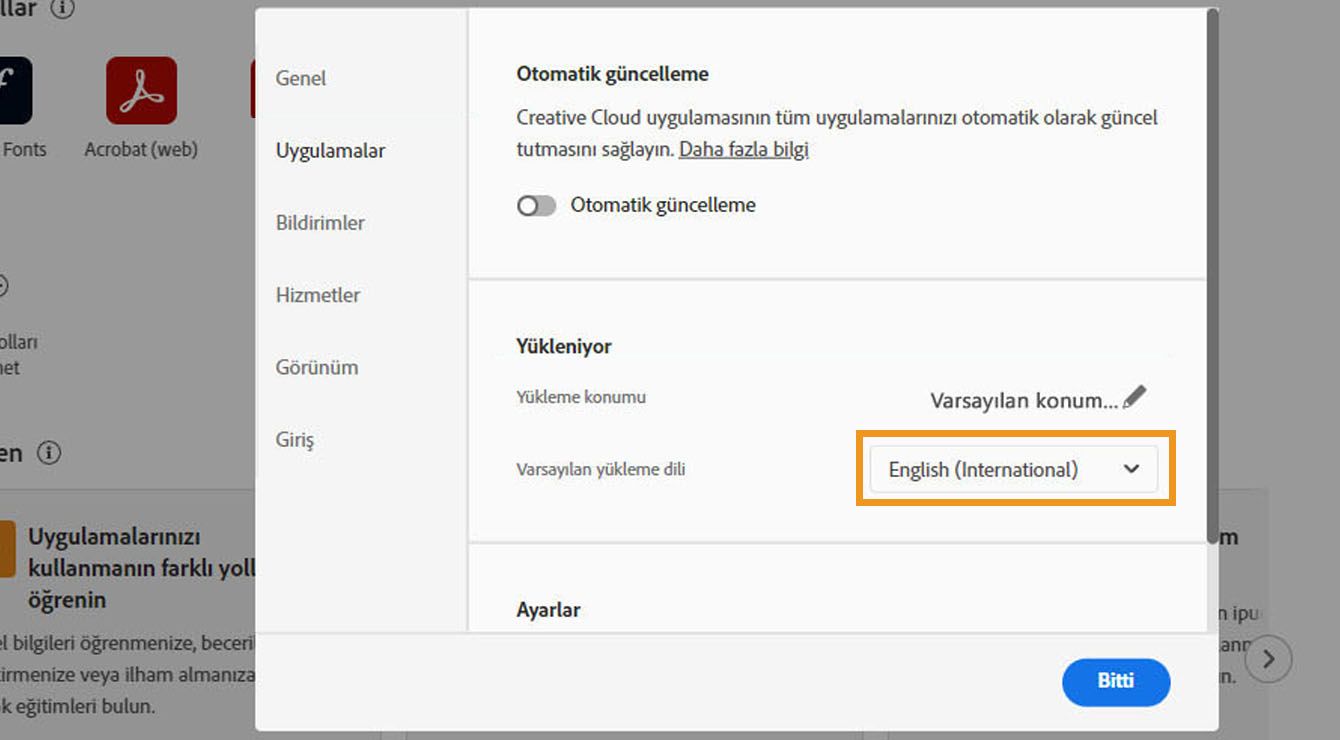Open the Giriş settings section

point(295,440)
